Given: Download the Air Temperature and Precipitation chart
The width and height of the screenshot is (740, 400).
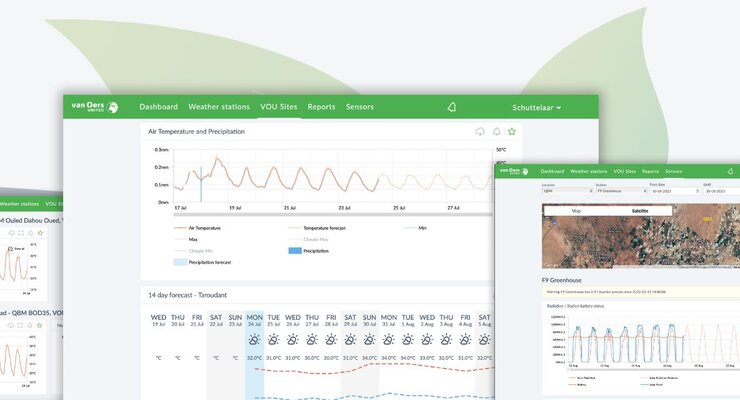Looking at the screenshot, I should coord(480,132).
